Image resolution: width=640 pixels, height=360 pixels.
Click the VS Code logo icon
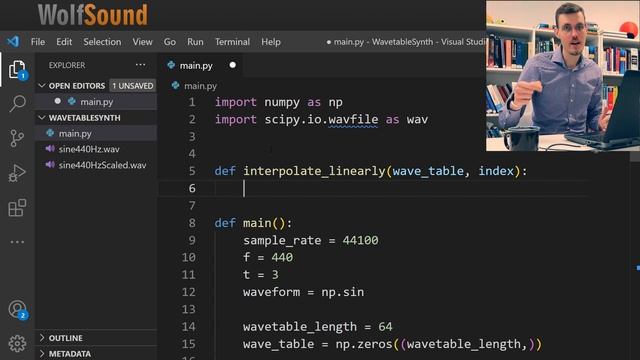click(x=13, y=41)
